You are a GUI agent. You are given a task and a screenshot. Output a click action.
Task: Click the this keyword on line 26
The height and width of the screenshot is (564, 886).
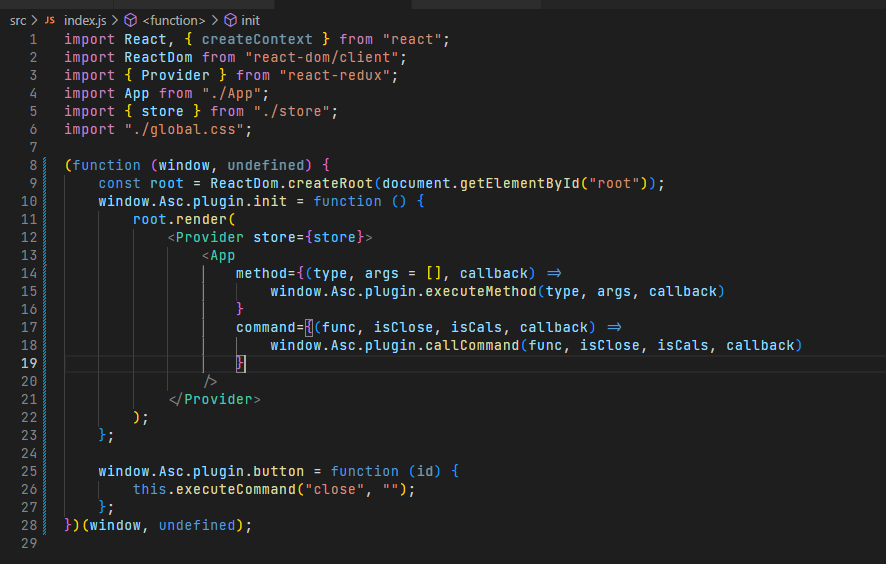[x=150, y=489]
